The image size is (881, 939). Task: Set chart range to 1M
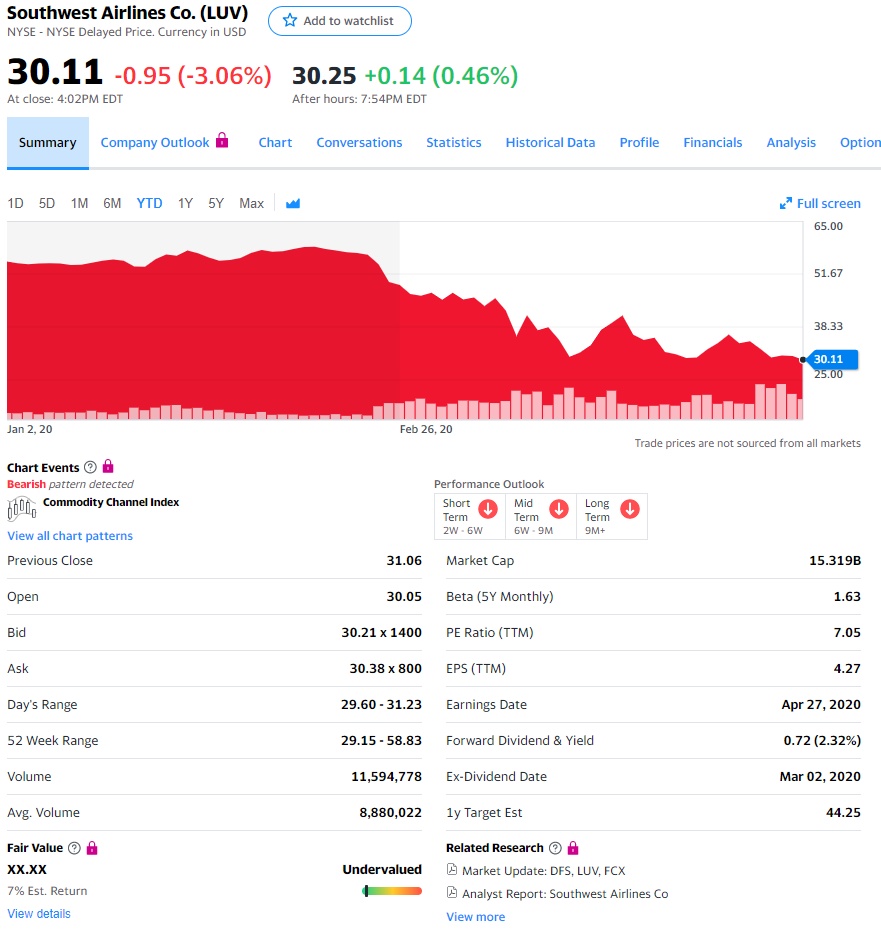[x=79, y=204]
